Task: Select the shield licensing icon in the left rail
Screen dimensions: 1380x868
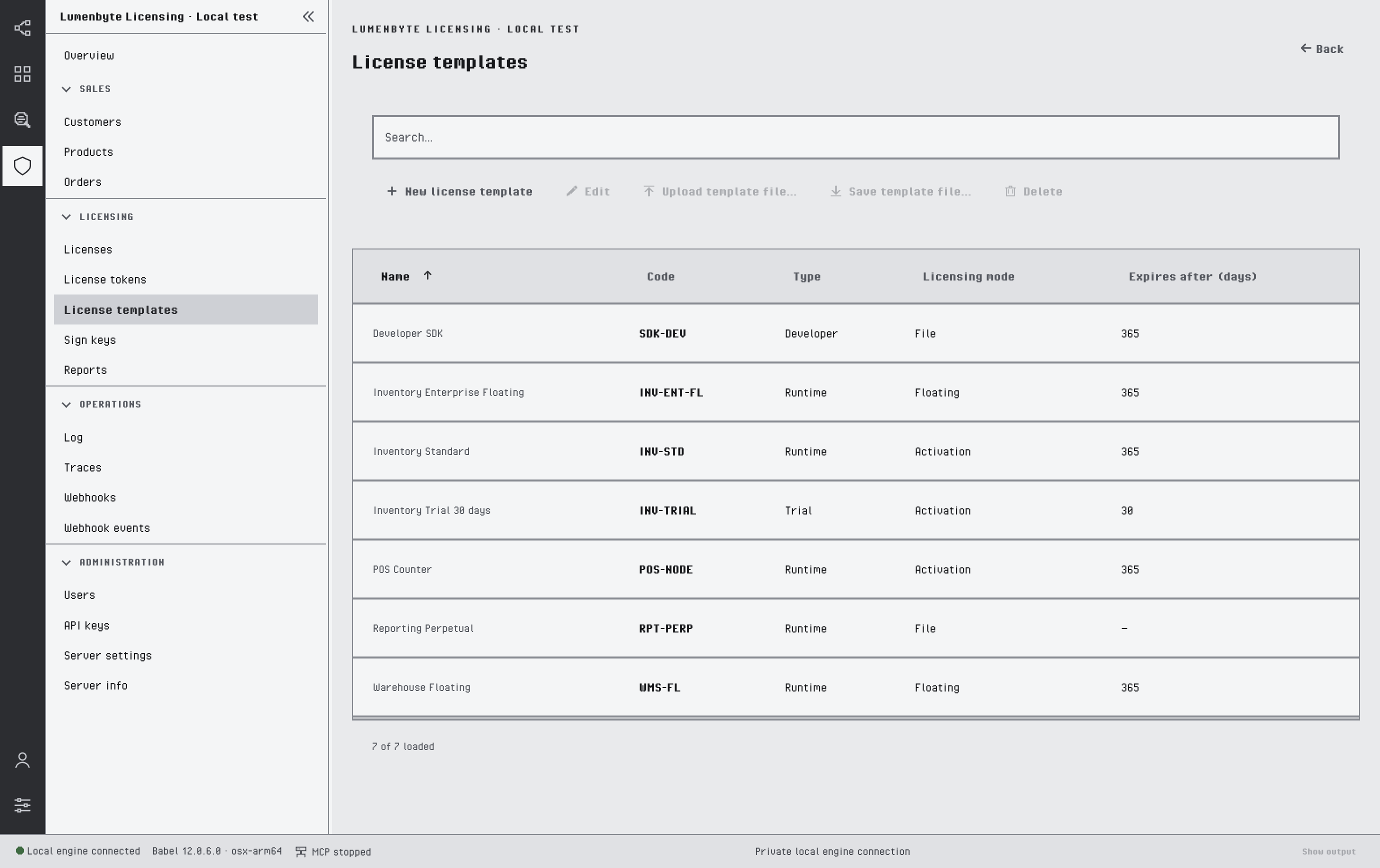Action: (22, 166)
